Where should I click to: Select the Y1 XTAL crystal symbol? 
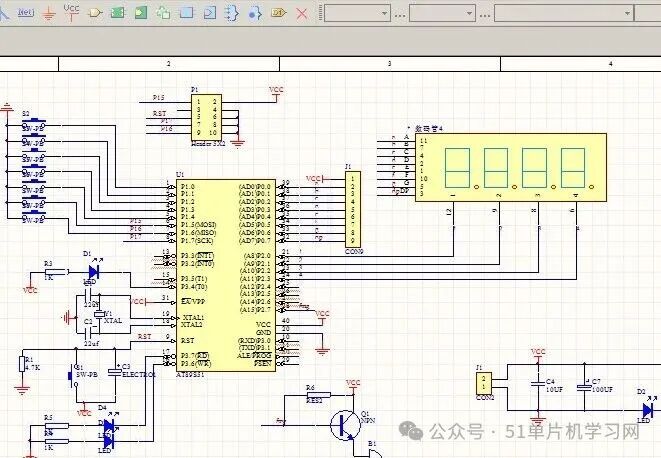point(99,315)
